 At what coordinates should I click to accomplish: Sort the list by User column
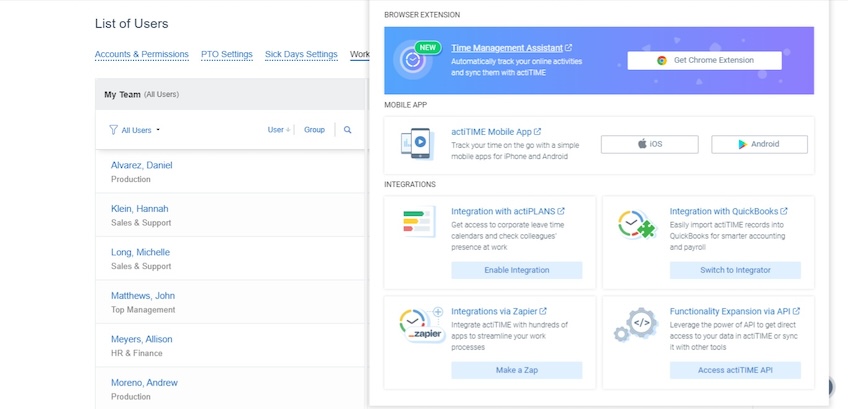(279, 130)
